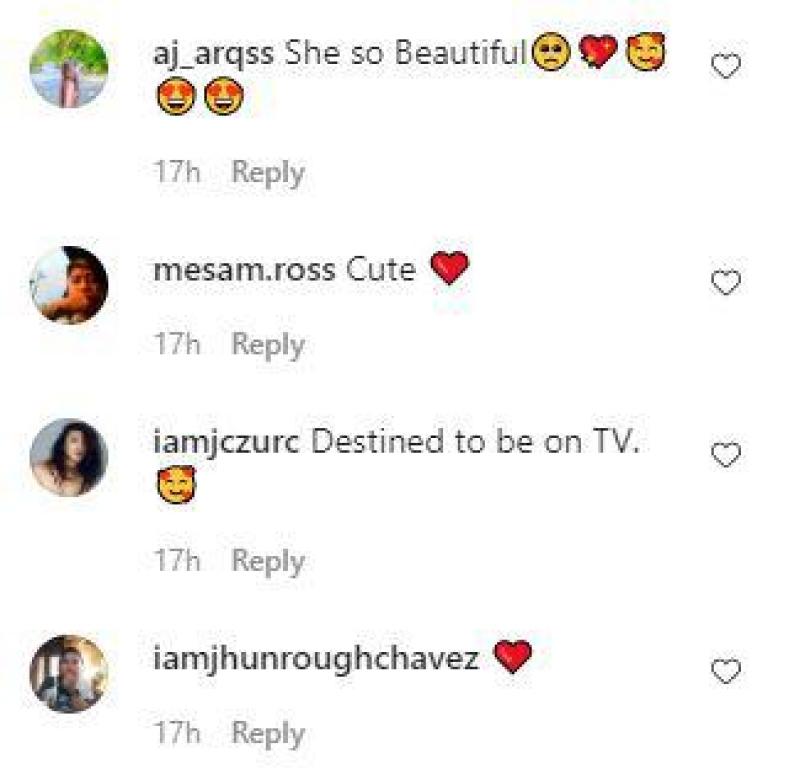
Task: Reply to the Destined to be on TV comment
Action: (x=268, y=562)
